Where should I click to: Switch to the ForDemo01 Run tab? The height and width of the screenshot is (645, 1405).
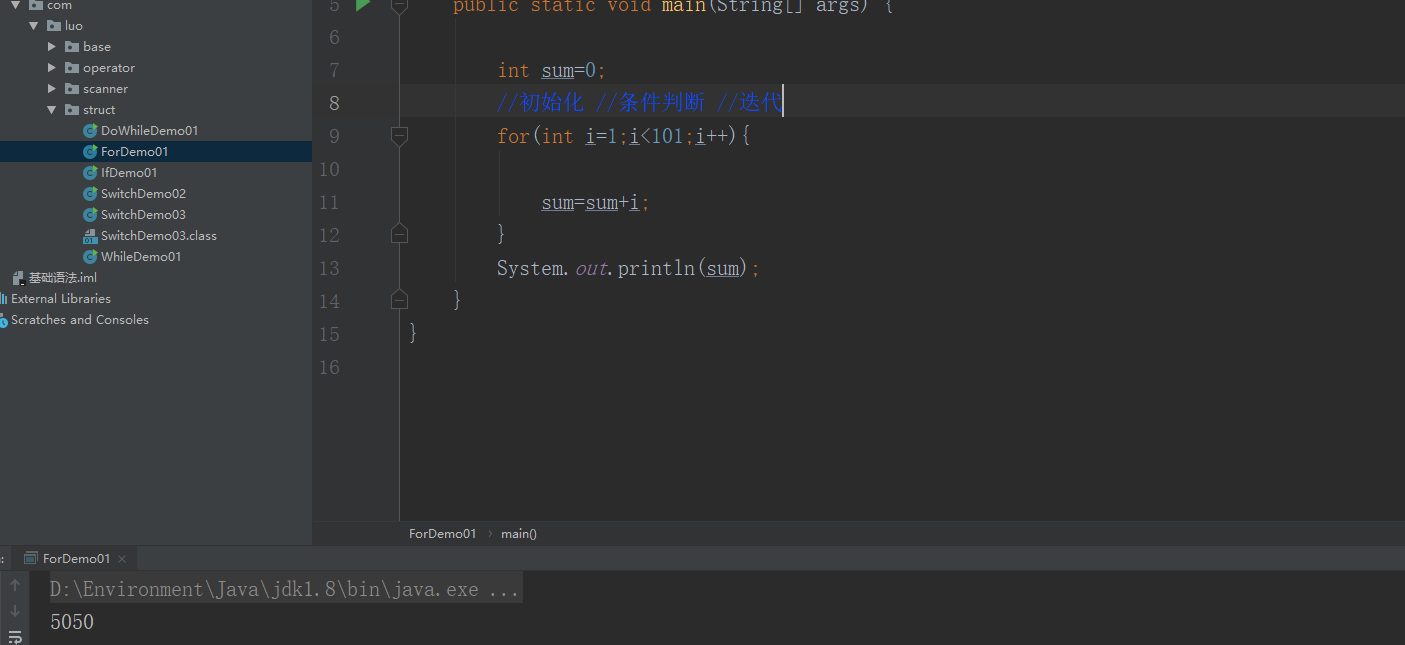(76, 558)
